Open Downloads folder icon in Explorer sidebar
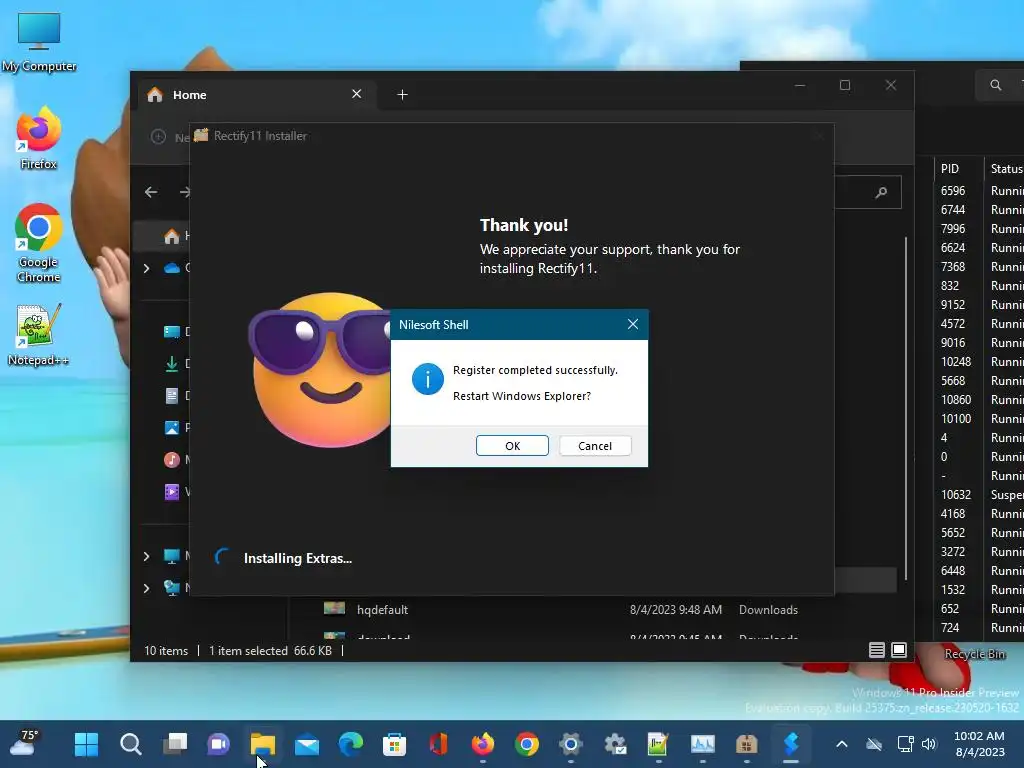 172,364
